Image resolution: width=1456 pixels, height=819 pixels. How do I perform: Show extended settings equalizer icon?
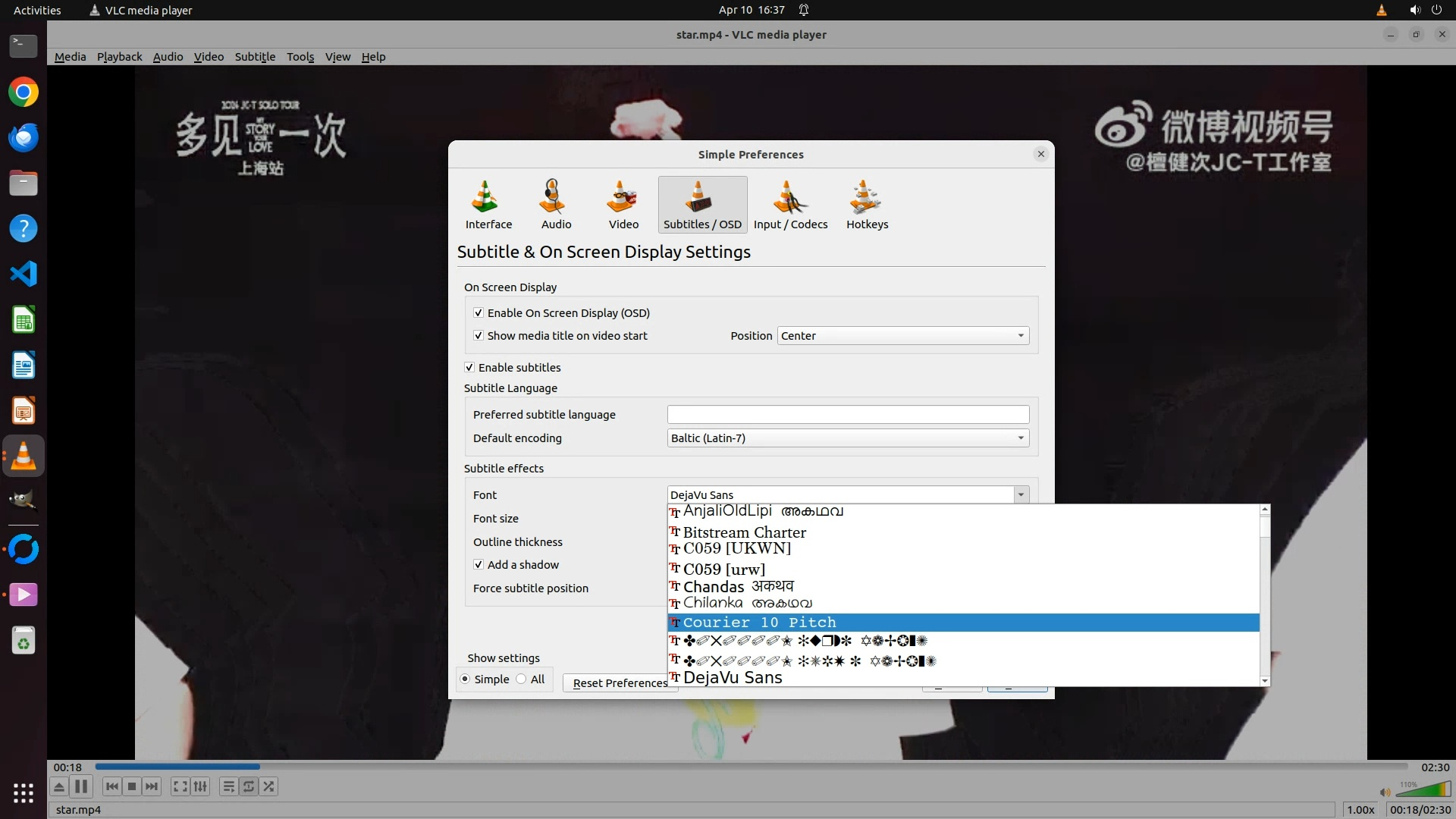pos(200,786)
